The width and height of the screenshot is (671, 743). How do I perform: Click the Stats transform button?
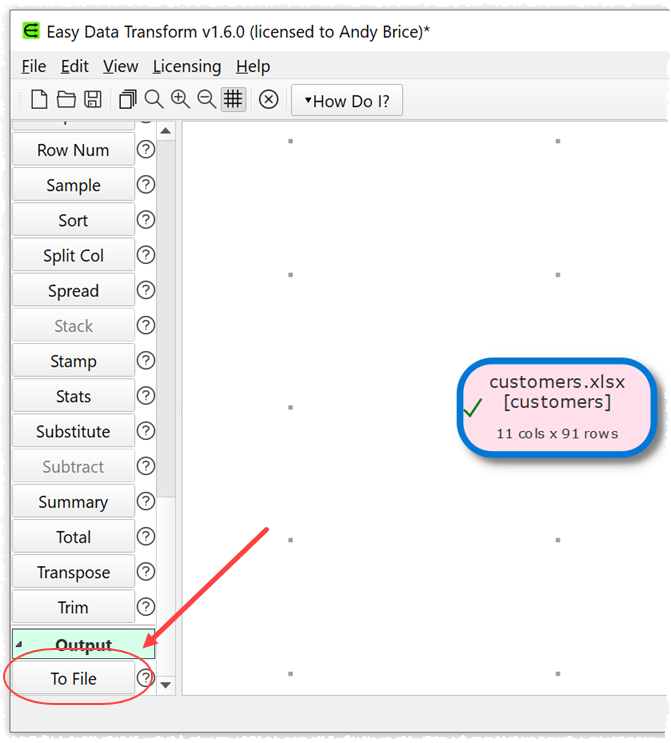click(73, 396)
